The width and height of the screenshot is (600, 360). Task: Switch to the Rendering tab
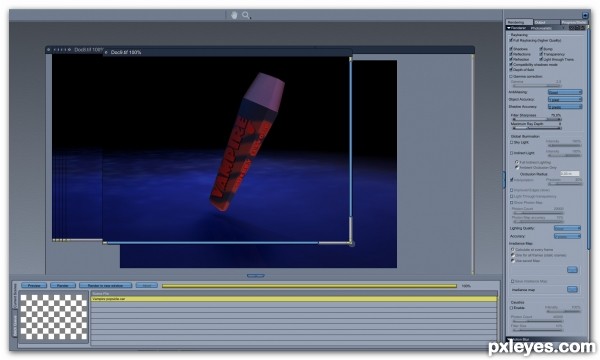pos(519,22)
